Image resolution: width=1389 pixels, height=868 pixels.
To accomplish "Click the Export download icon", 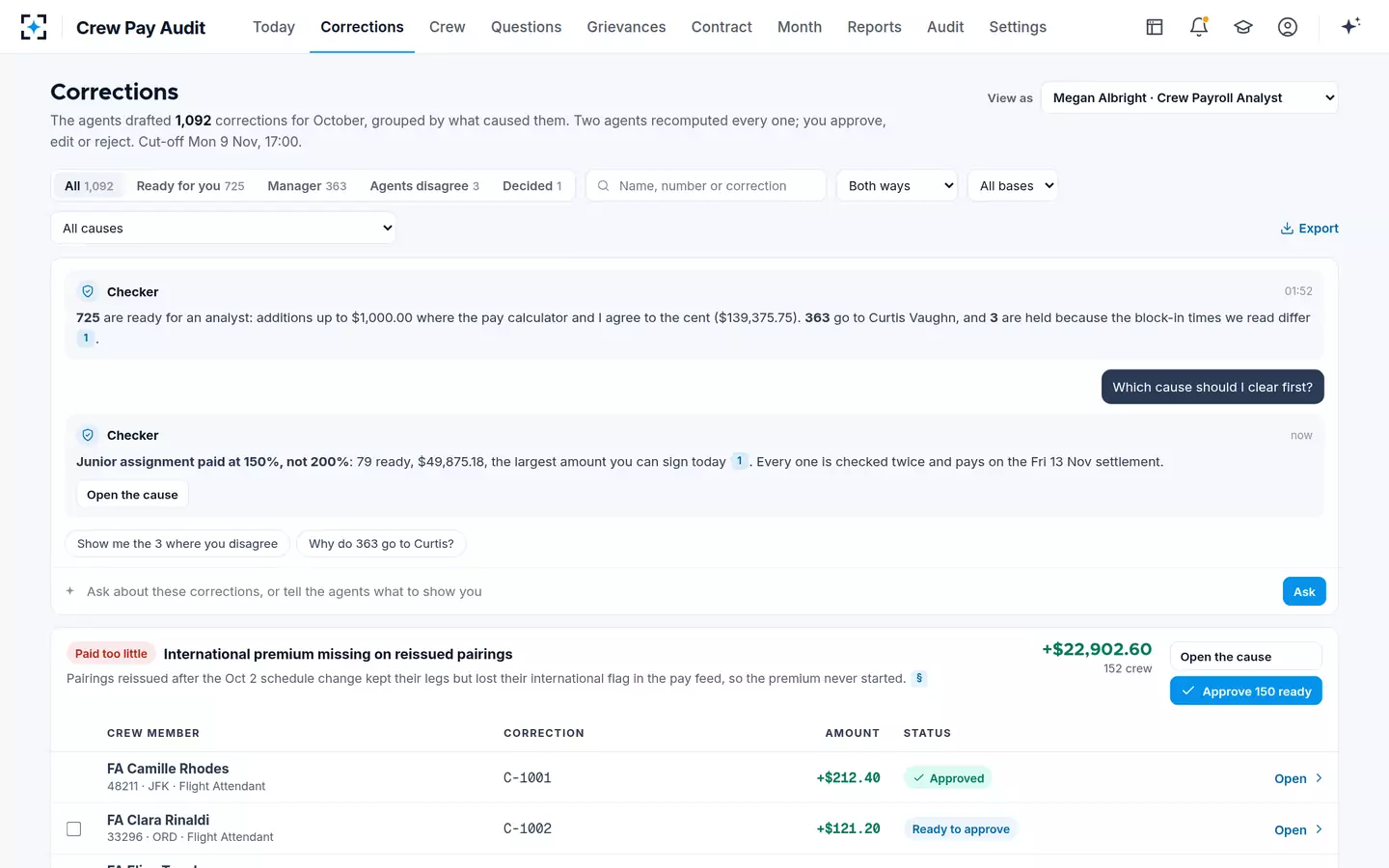I will (1287, 229).
